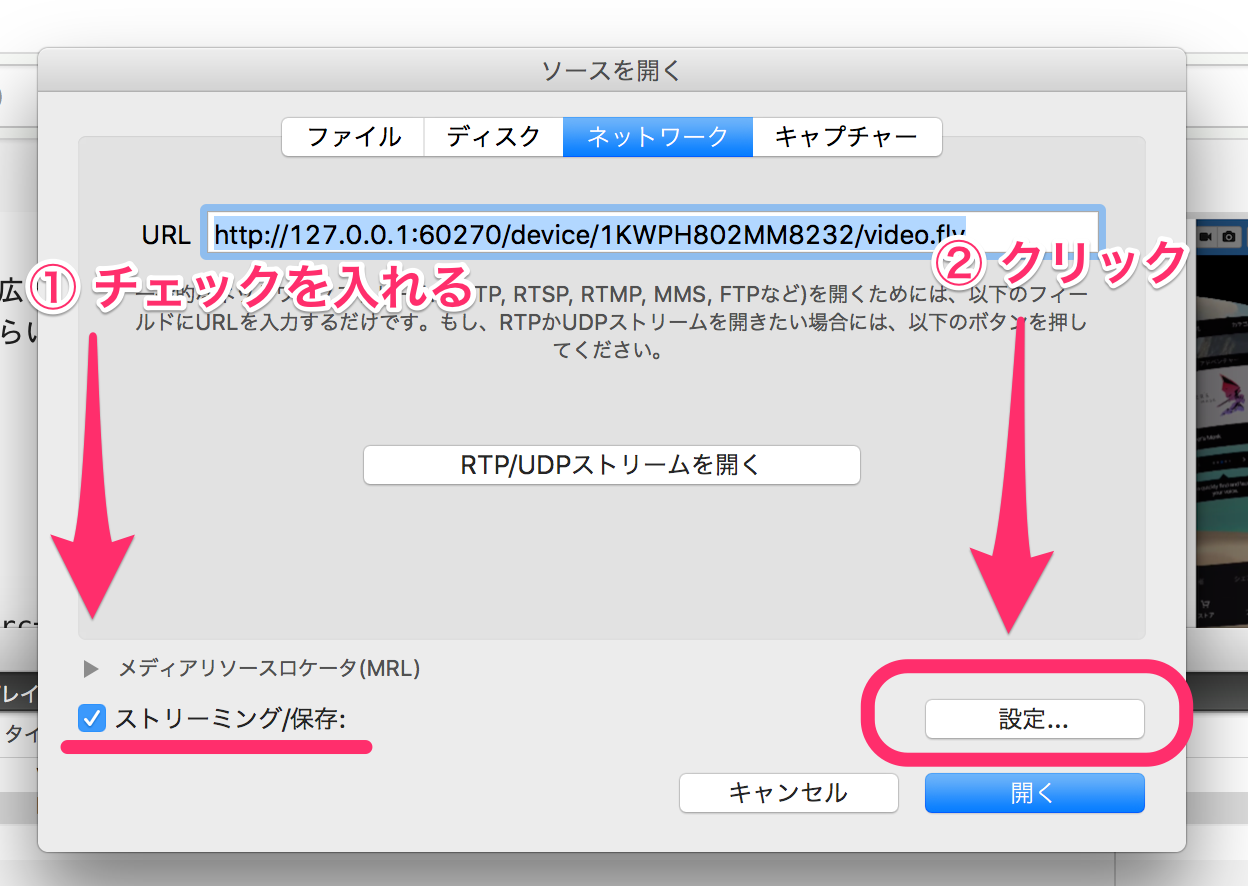Expand the メディアリソースロケータ(MRL) disclosure triangle

92,668
